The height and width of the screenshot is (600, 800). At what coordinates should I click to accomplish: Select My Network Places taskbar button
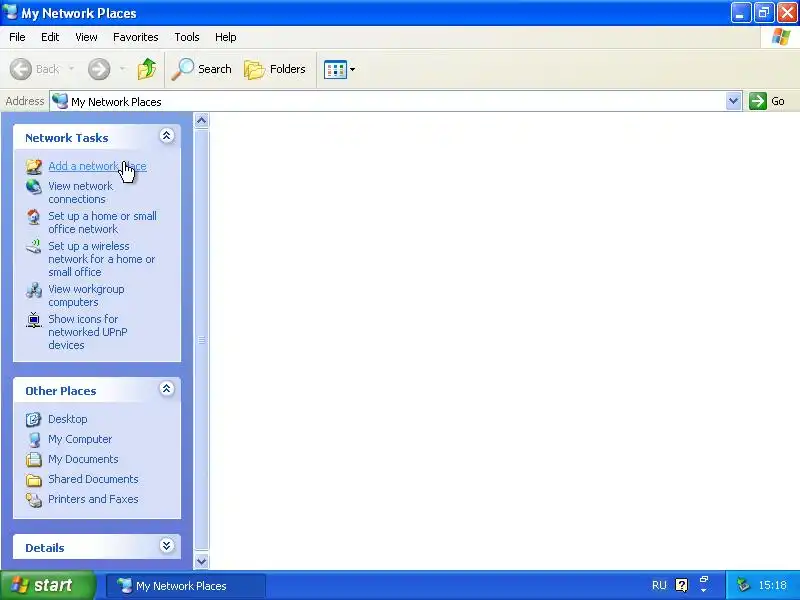tap(186, 586)
